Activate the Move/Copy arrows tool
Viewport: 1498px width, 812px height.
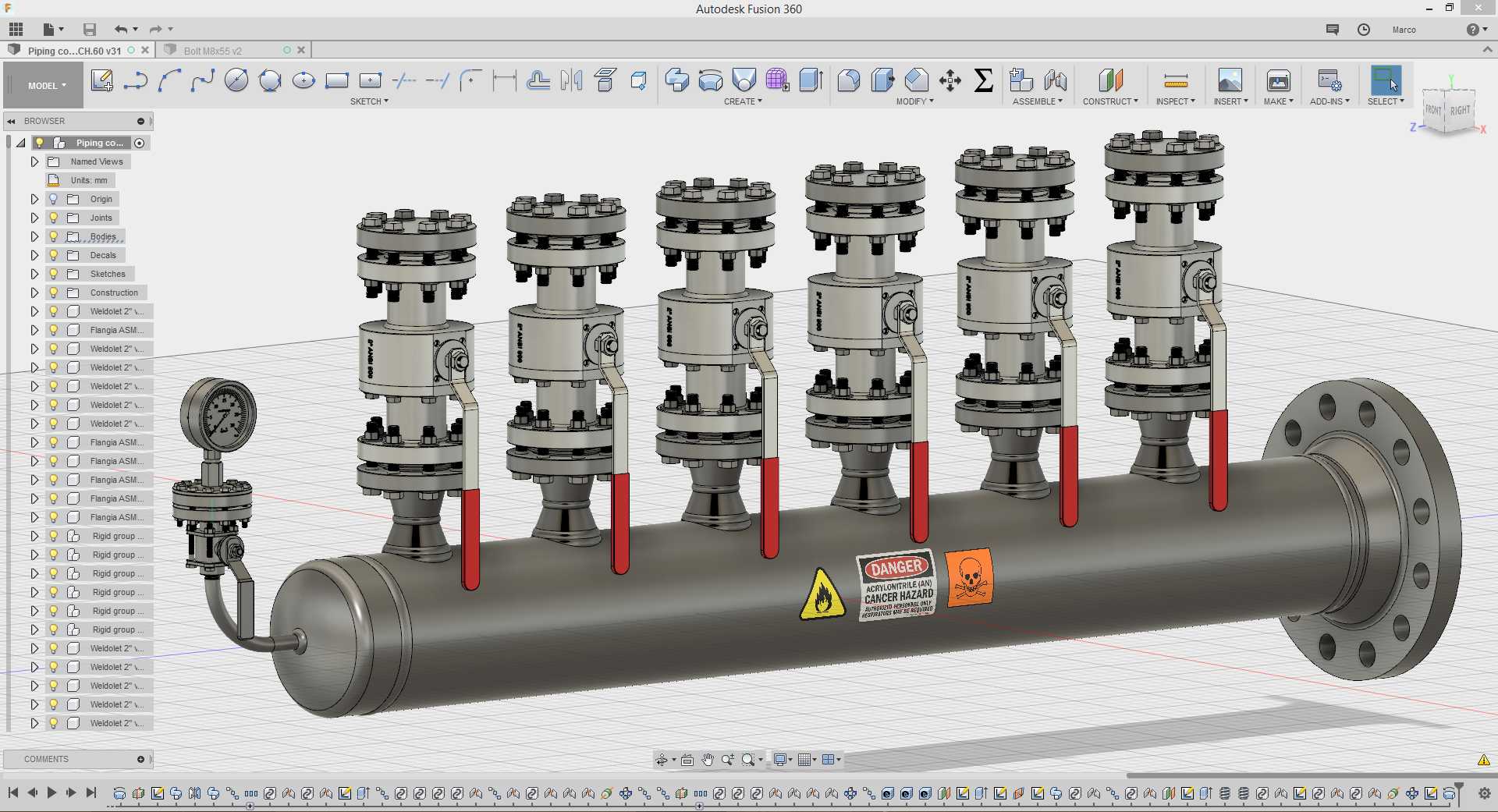pyautogui.click(x=950, y=80)
